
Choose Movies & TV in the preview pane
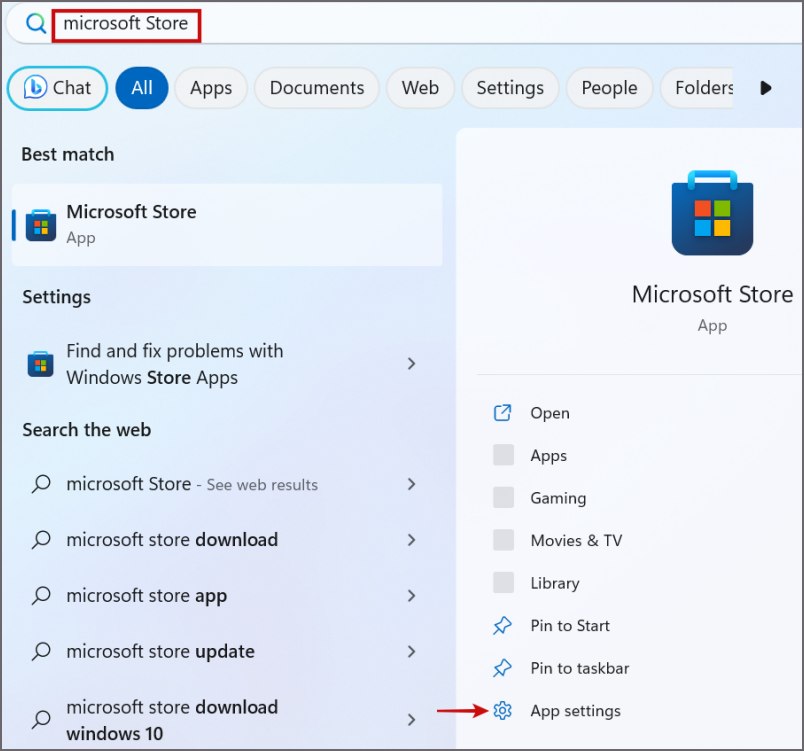[x=576, y=540]
